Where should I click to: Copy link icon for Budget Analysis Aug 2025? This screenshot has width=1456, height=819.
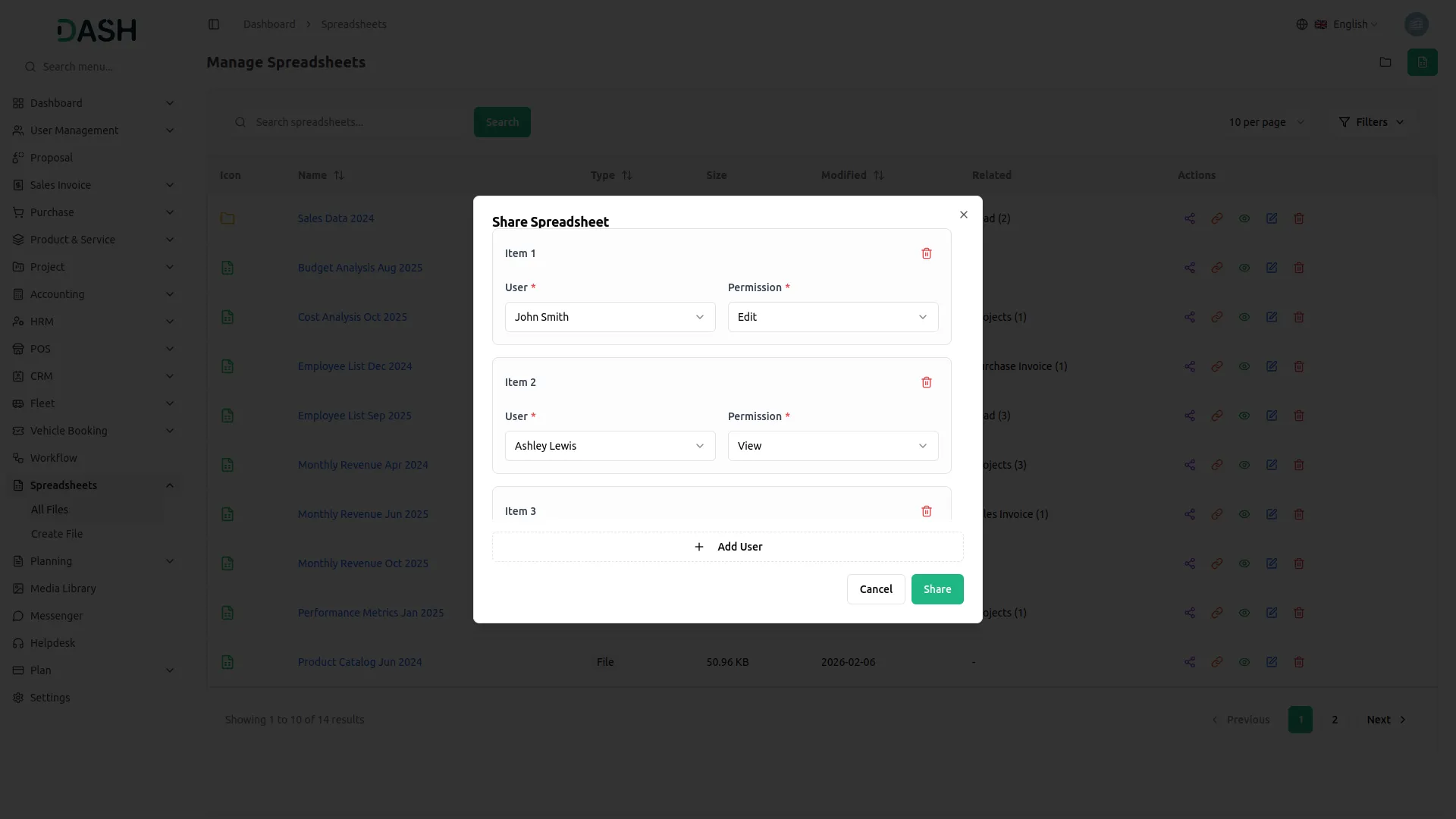(1216, 268)
